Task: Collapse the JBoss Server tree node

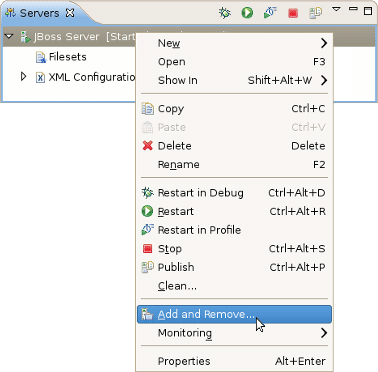Action: click(9, 36)
